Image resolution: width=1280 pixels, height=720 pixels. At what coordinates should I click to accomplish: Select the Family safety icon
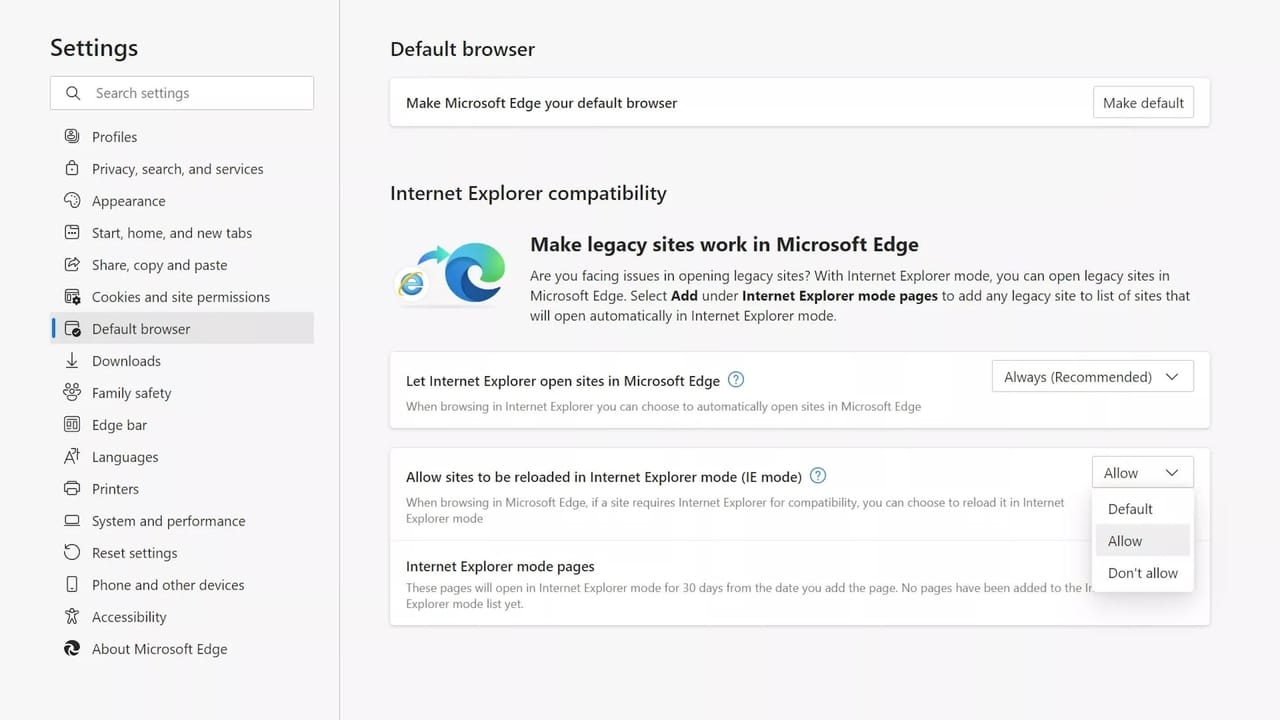[x=71, y=392]
